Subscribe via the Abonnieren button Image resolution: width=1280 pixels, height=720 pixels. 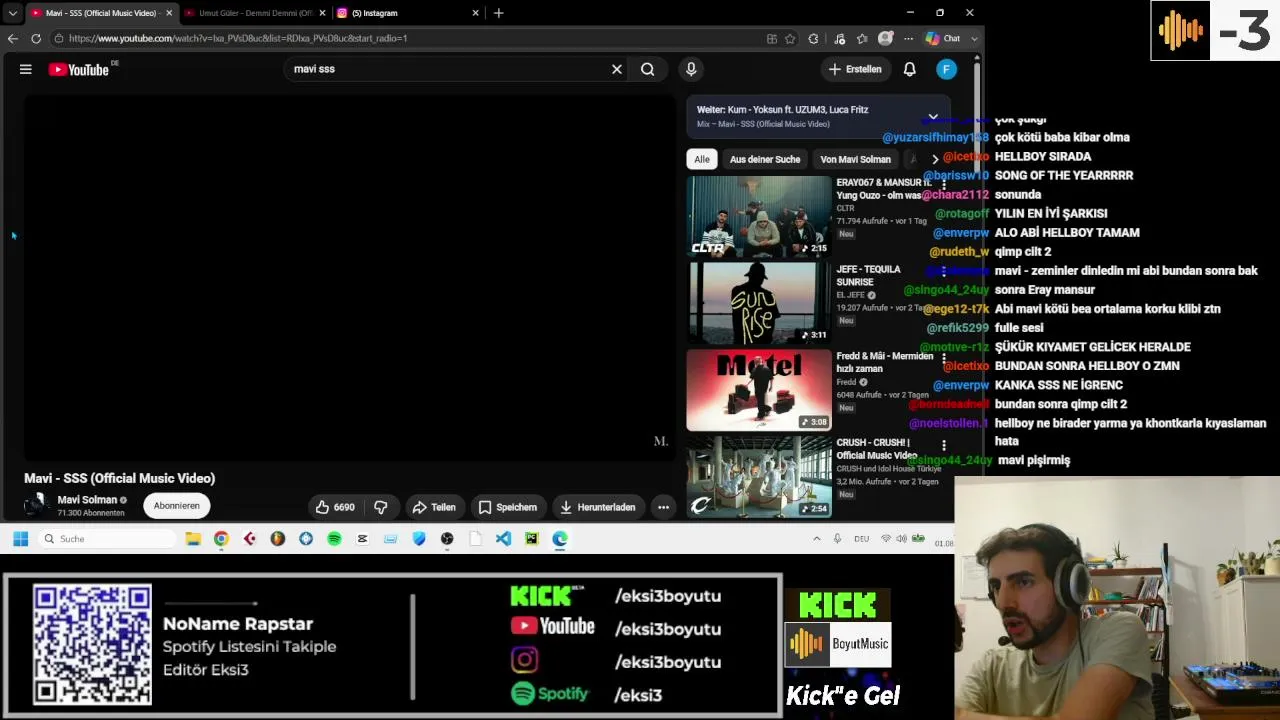tap(177, 506)
